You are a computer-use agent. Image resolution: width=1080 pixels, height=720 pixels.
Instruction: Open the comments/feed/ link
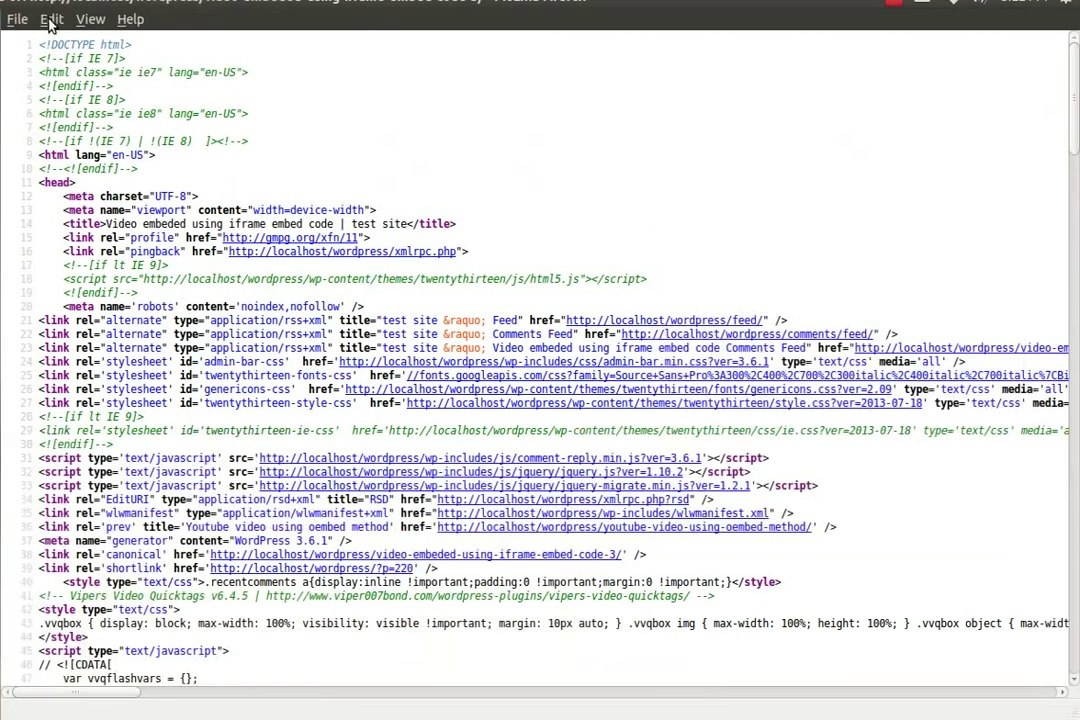click(x=747, y=334)
